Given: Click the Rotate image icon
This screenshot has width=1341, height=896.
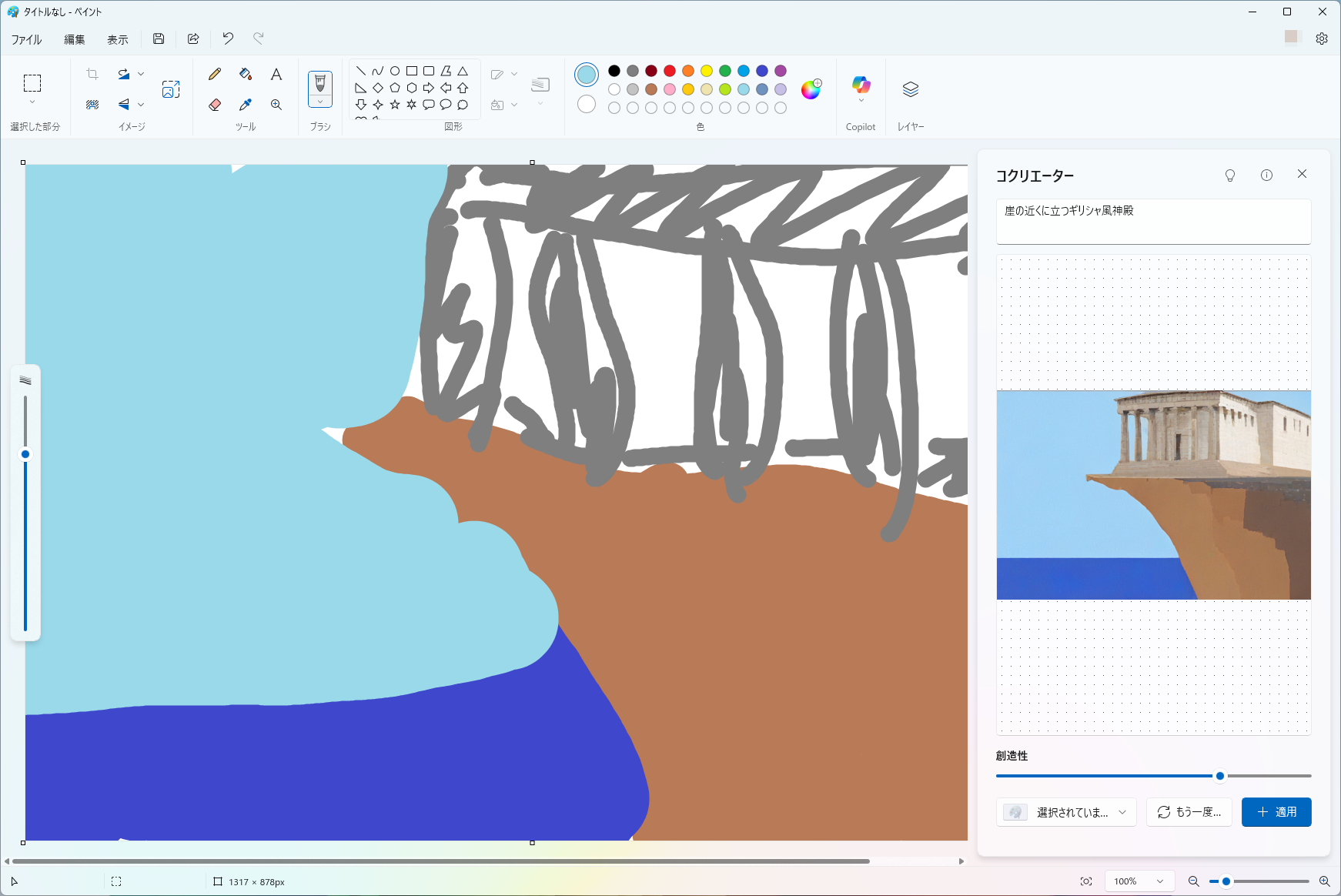Looking at the screenshot, I should tap(123, 74).
